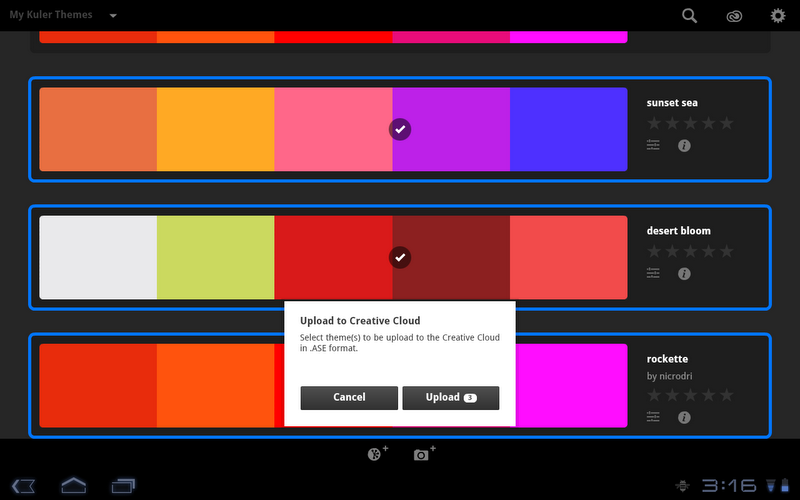
Task: Rate sunset sea with first star
Action: click(x=654, y=123)
